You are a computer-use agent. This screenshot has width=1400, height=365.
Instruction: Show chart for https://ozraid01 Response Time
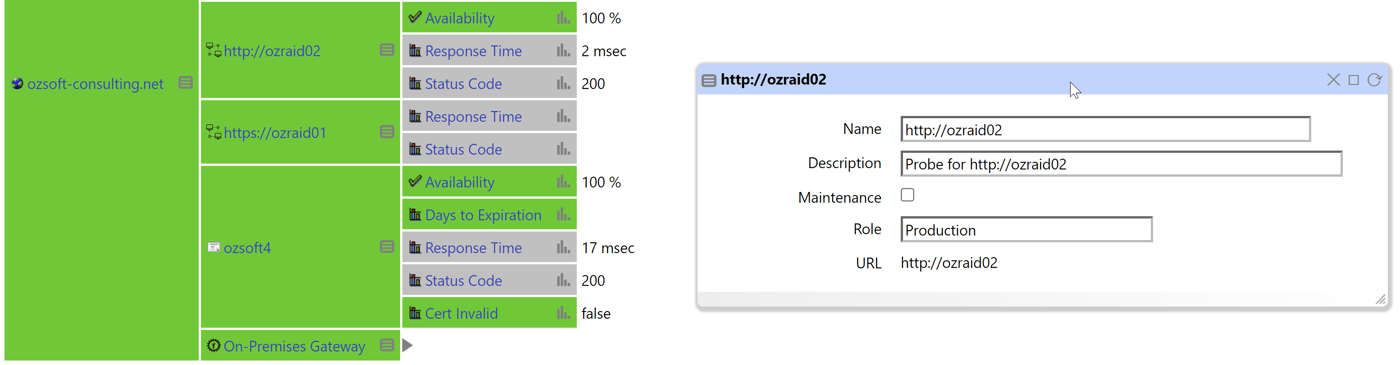(x=564, y=116)
